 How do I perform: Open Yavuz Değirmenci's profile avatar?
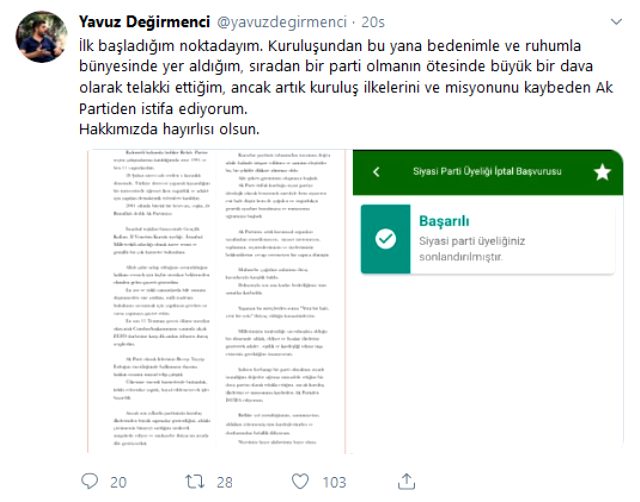click(41, 37)
